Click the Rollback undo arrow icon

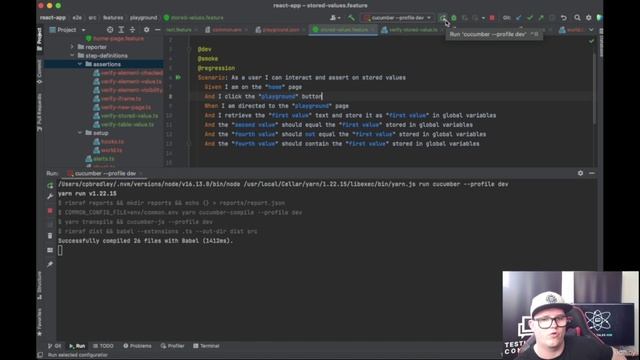564,18
